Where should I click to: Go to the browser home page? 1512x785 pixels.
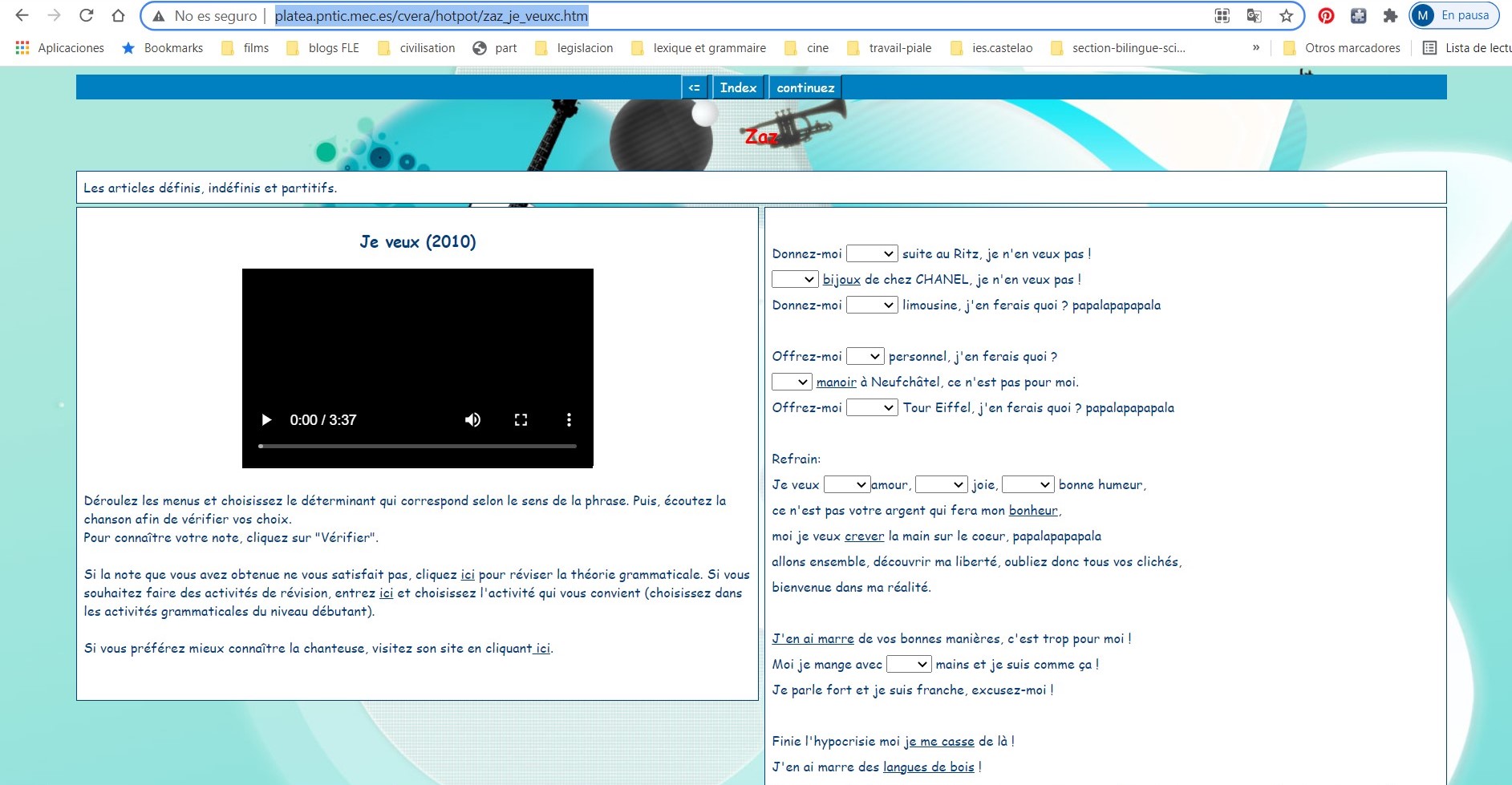pos(118,16)
